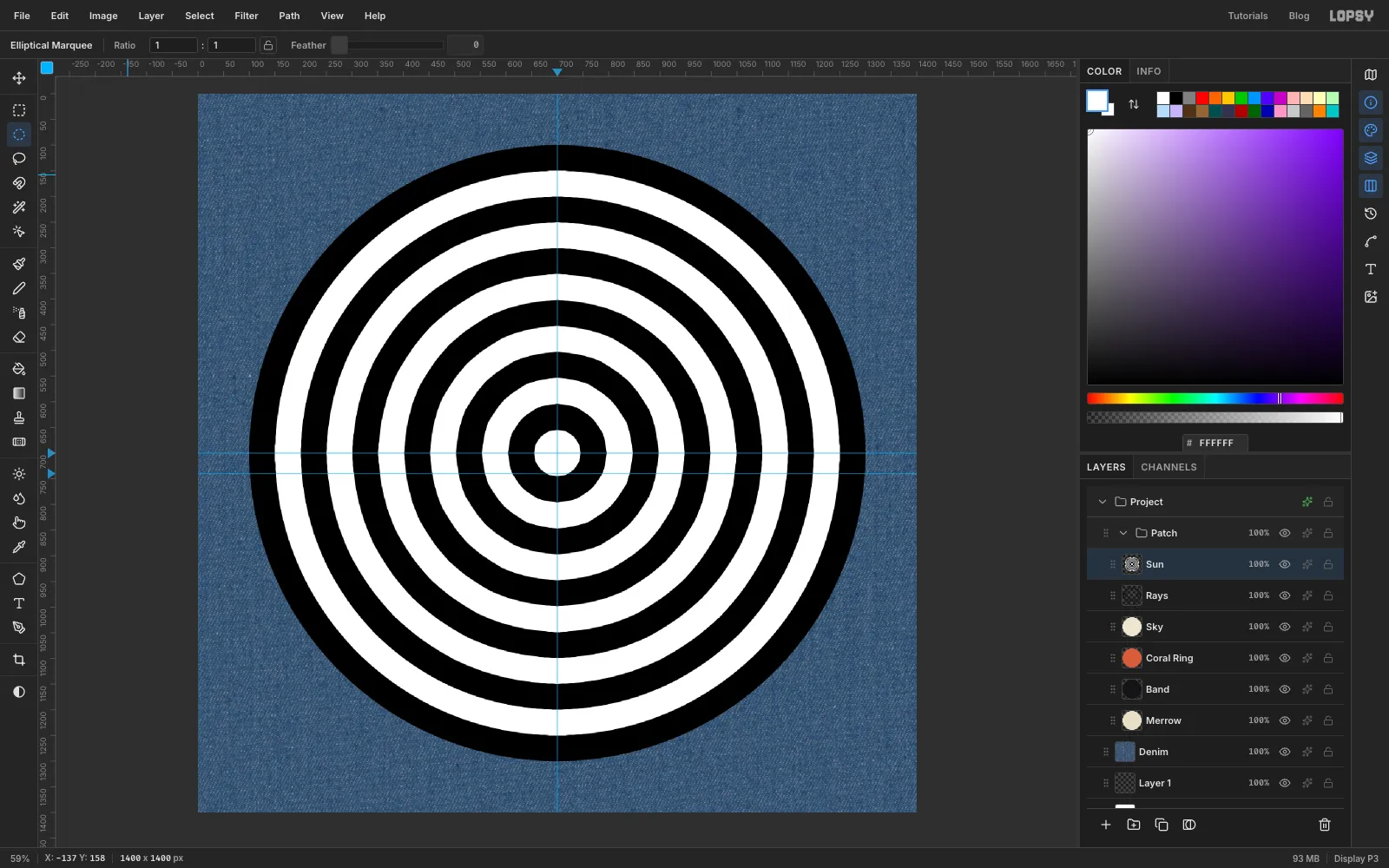1389x868 pixels.
Task: Toggle lock on Merrow layer
Action: point(1328,720)
